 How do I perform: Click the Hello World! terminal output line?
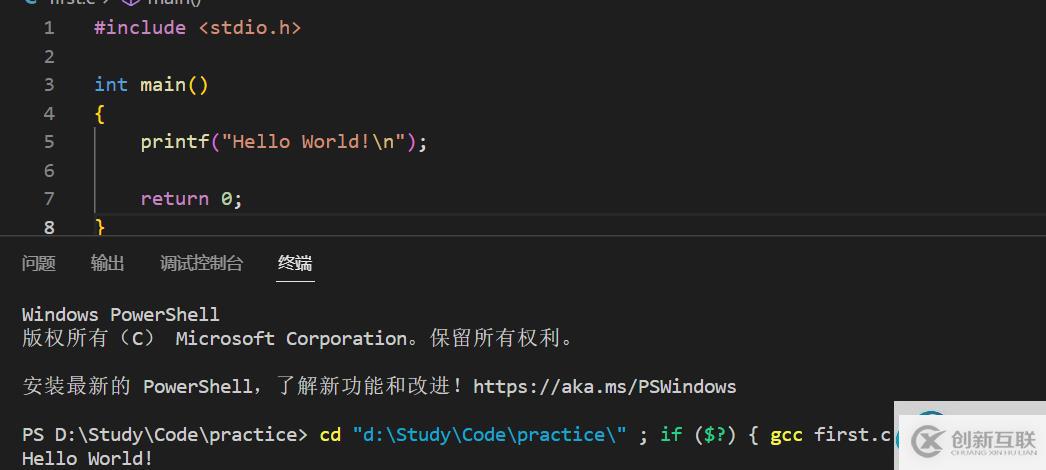(88, 459)
